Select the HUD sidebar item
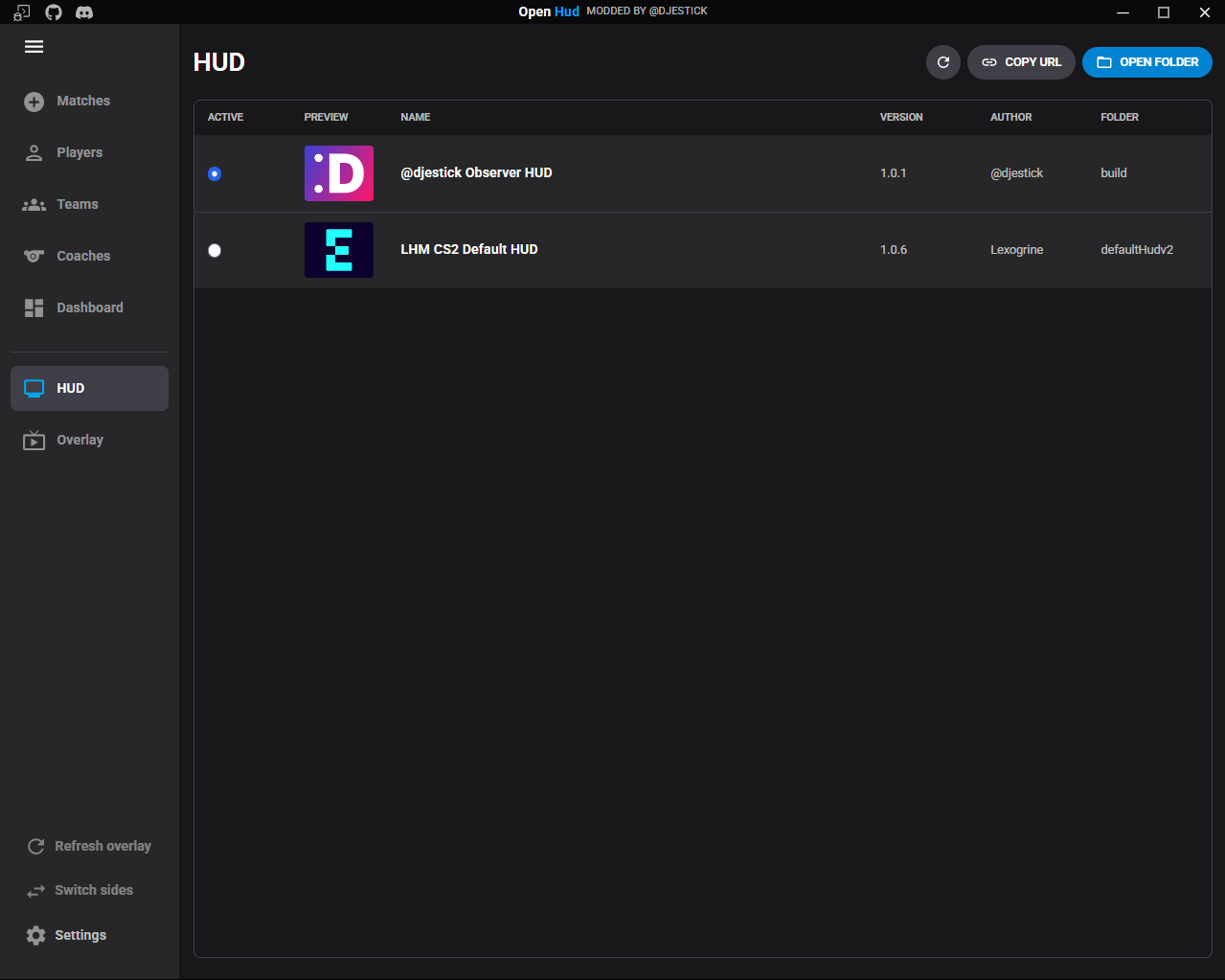Image resolution: width=1225 pixels, height=980 pixels. coord(89,388)
